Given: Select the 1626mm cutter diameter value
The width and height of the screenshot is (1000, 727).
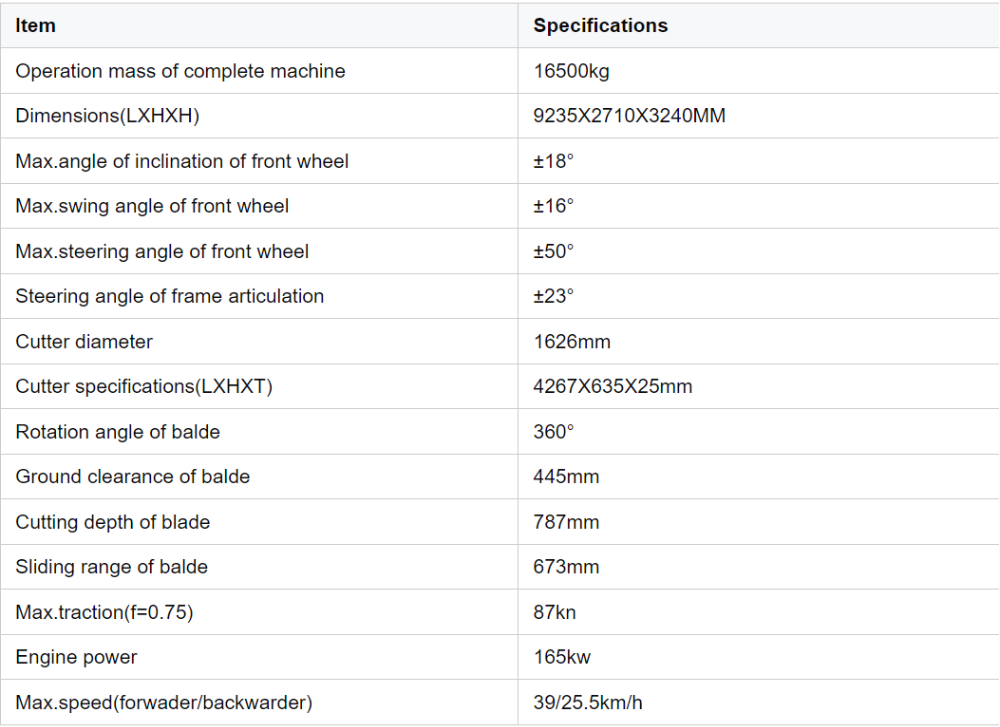Looking at the screenshot, I should click(x=571, y=341).
